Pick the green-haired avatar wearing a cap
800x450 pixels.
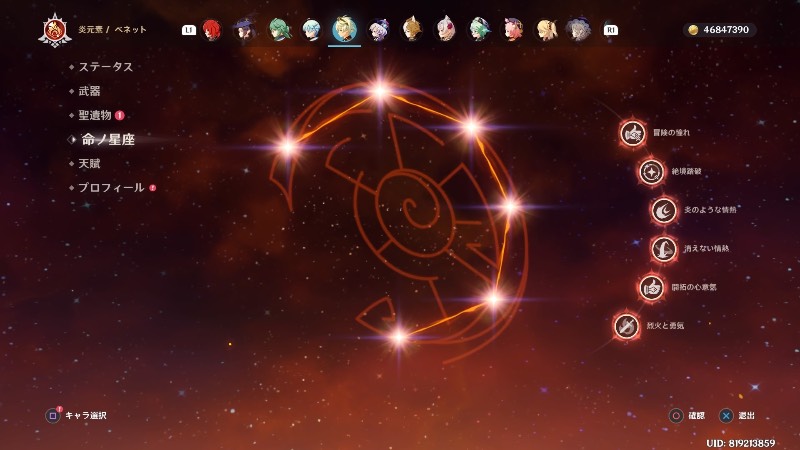(479, 30)
